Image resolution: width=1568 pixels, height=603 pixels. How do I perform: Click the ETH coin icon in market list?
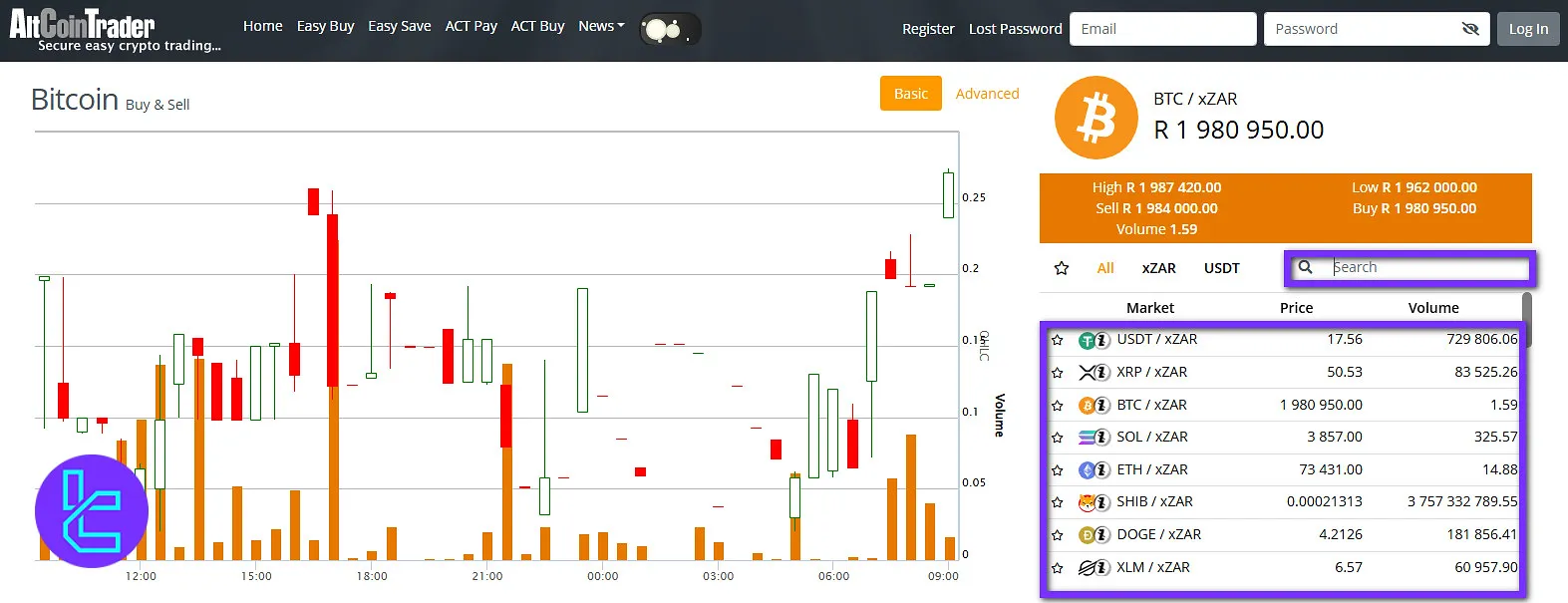pyautogui.click(x=1088, y=470)
